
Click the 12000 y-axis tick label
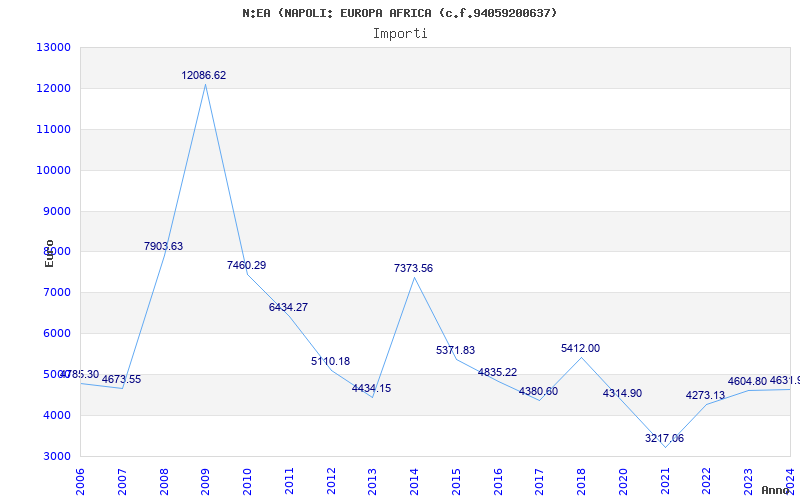[x=53, y=88]
